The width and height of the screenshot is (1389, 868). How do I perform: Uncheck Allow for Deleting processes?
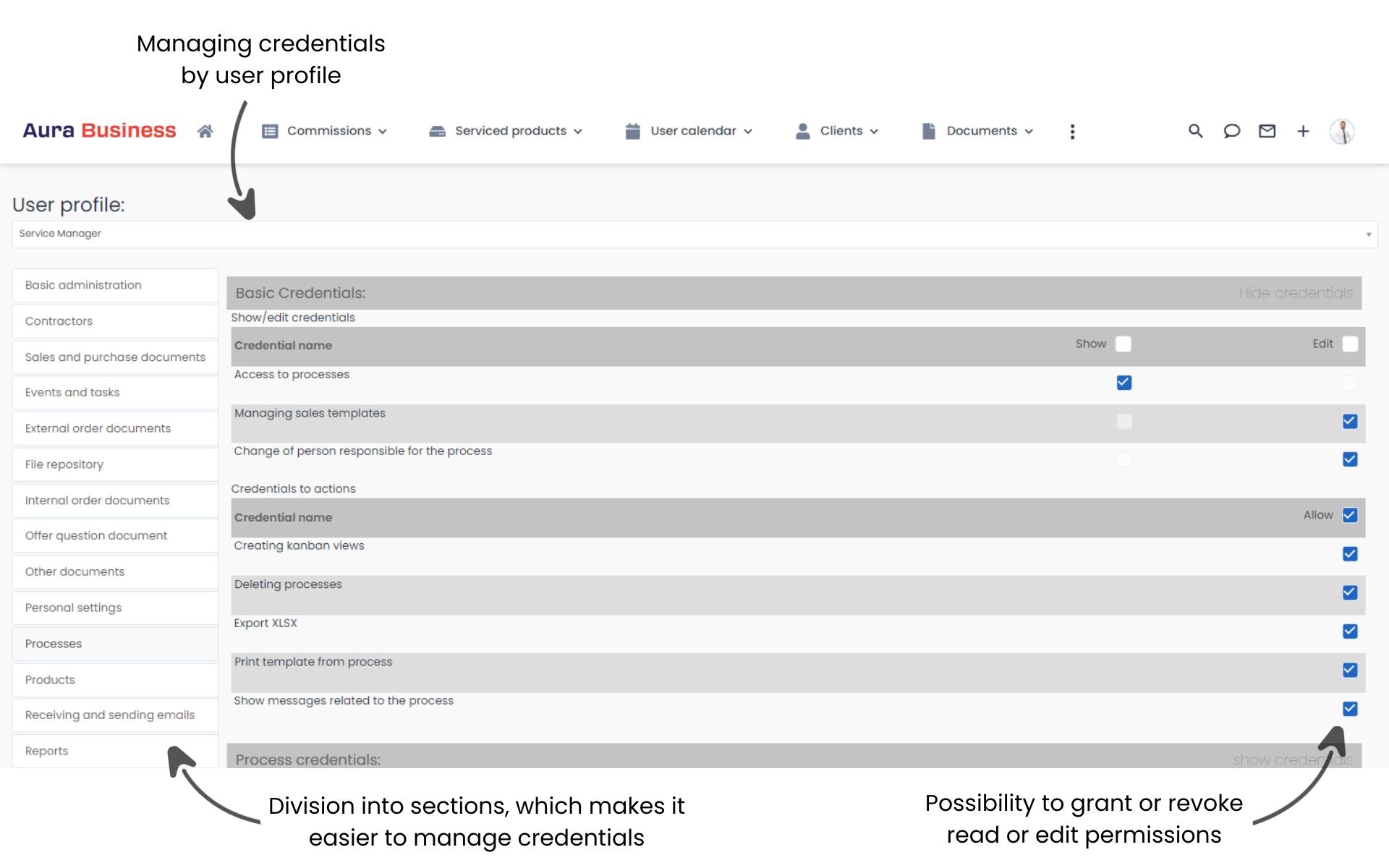click(x=1350, y=592)
